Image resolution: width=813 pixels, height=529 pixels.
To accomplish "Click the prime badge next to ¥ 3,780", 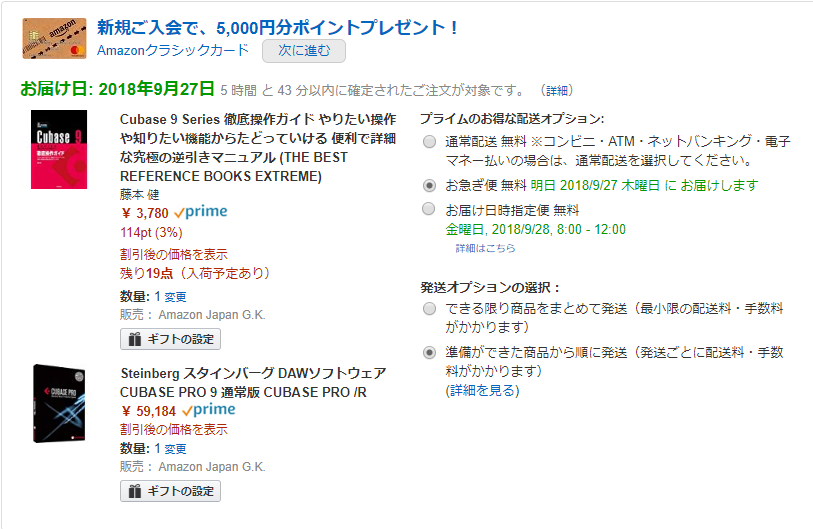I will coord(201,212).
